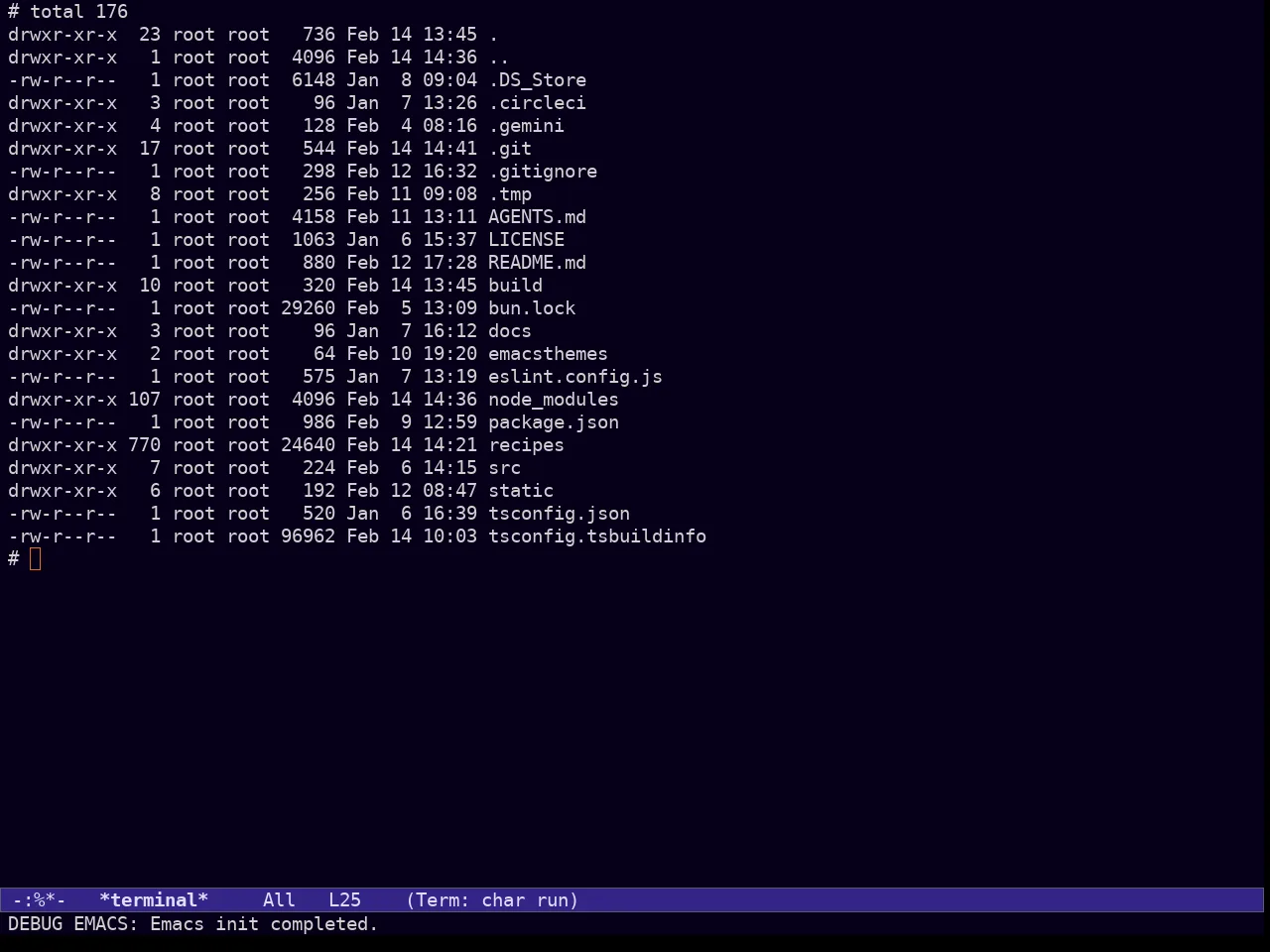The height and width of the screenshot is (952, 1270).
Task: Click the '-:%*-' status flags in mode line
Action: click(x=39, y=900)
